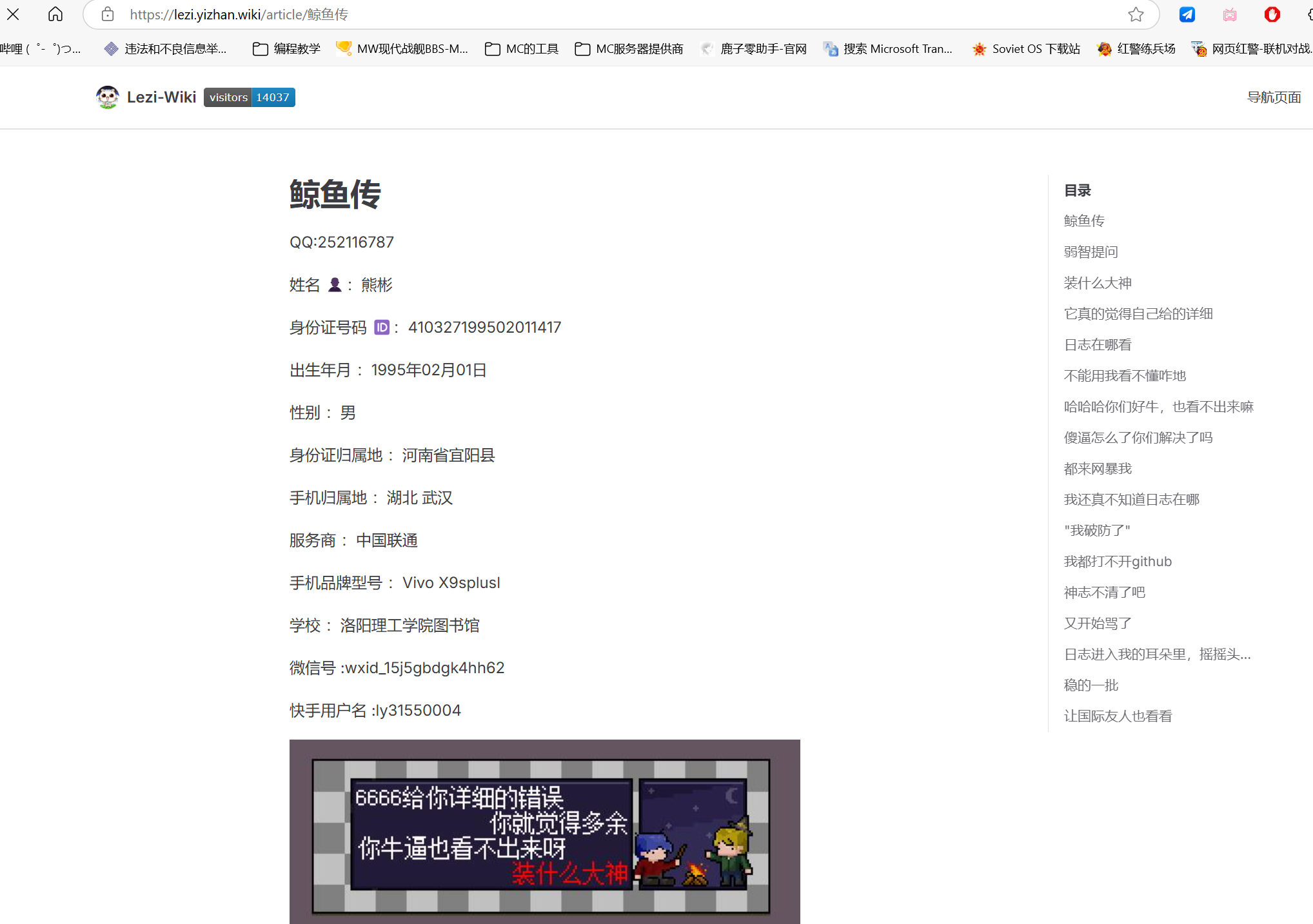1313x924 pixels.
Task: Jump to 装什么大神 in table of contents
Action: (1098, 283)
